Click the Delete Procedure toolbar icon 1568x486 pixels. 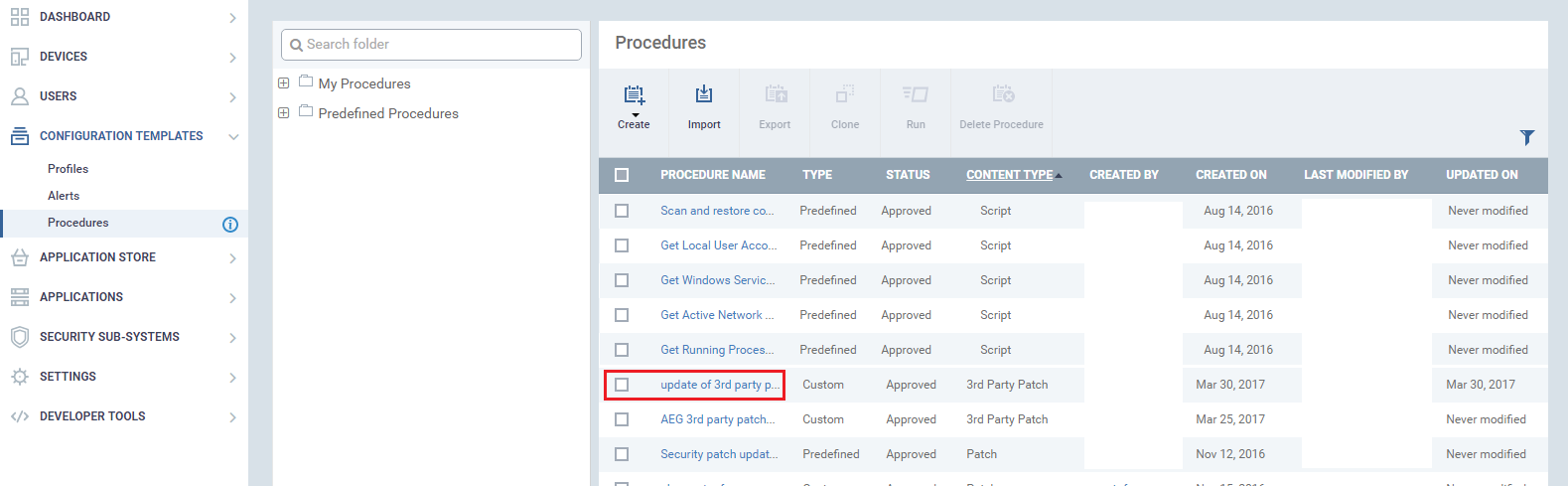coord(1003,94)
